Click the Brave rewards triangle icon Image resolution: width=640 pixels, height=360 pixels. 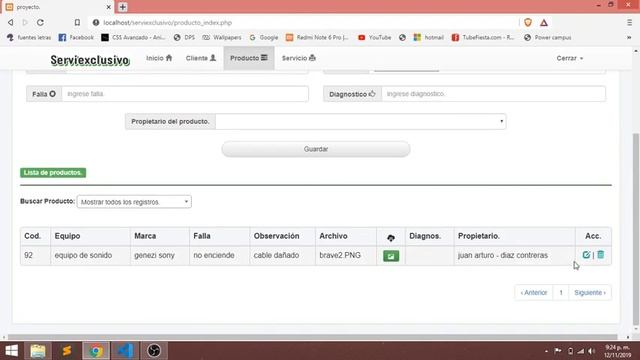pyautogui.click(x=544, y=23)
